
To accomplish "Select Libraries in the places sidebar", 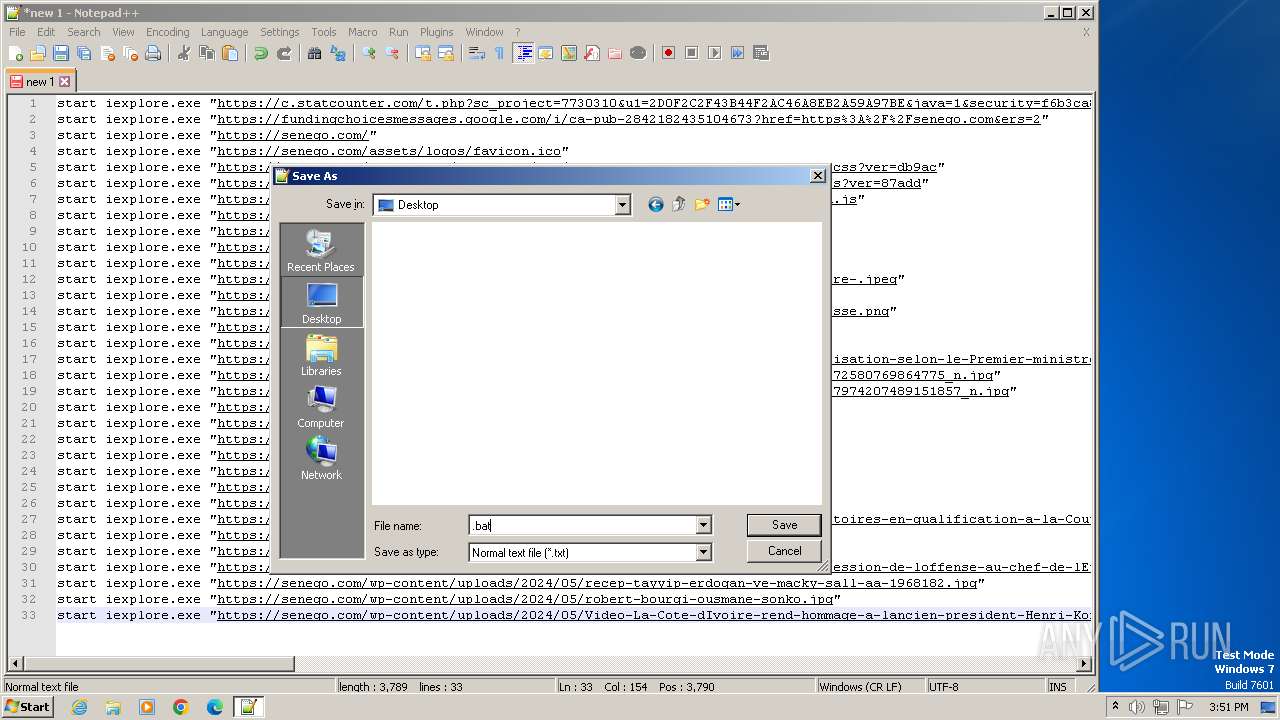I will click(321, 354).
